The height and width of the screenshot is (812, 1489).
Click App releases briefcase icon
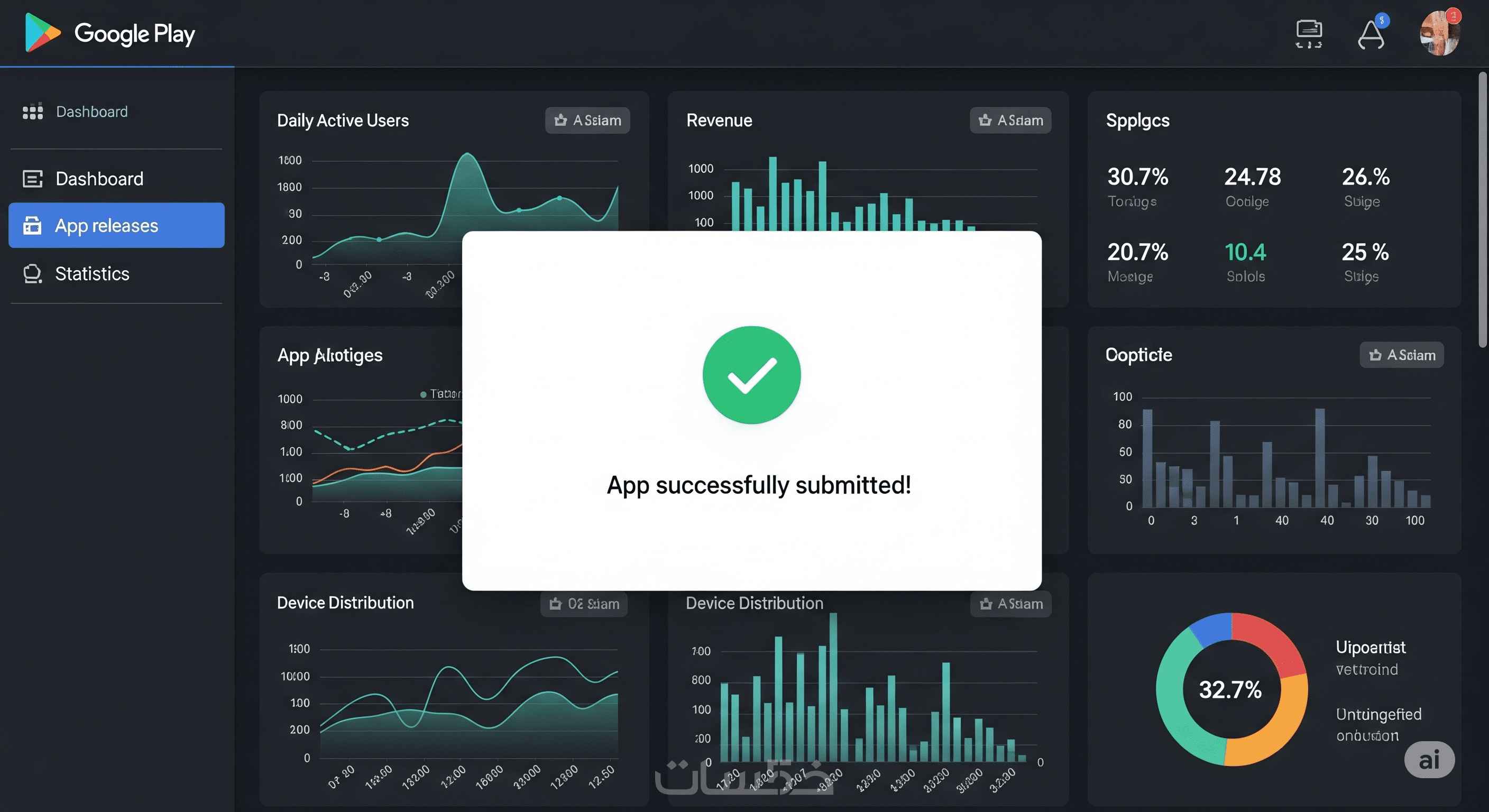32,225
